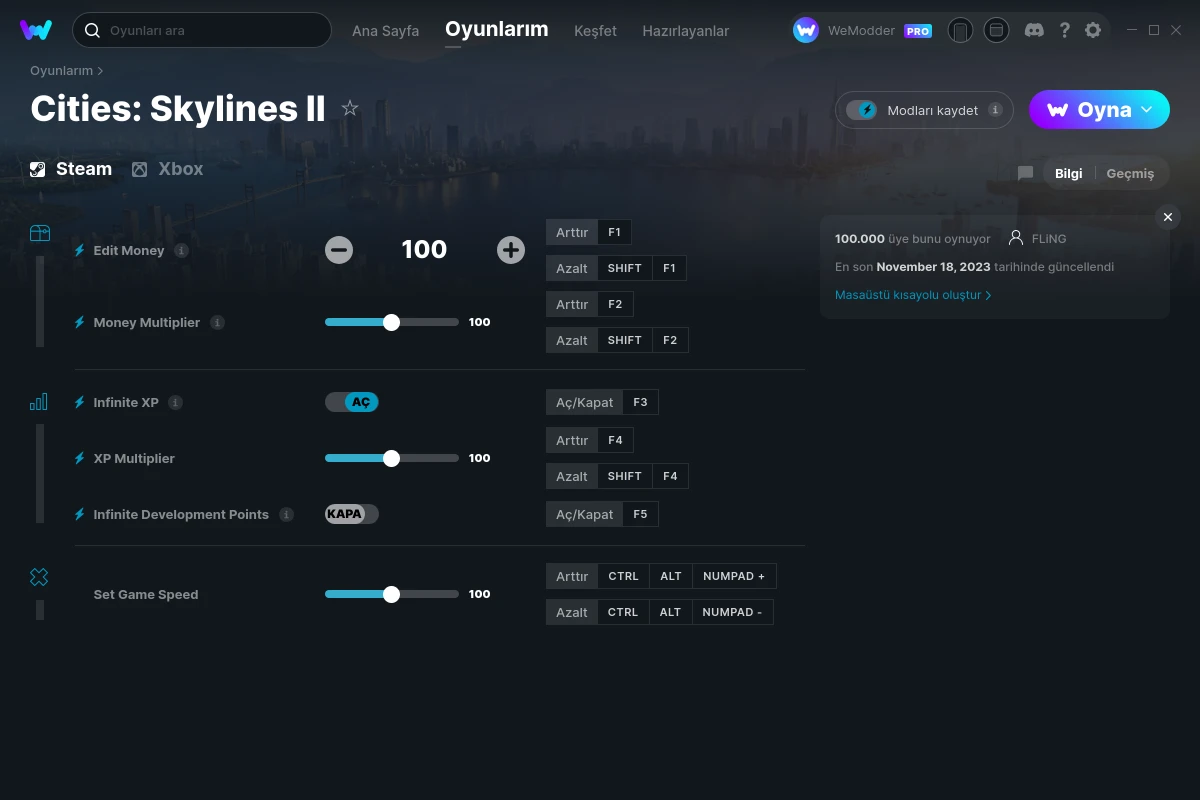This screenshot has width=1200, height=800.
Task: Favorite Cities: Skylines II with the star
Action: coord(350,108)
